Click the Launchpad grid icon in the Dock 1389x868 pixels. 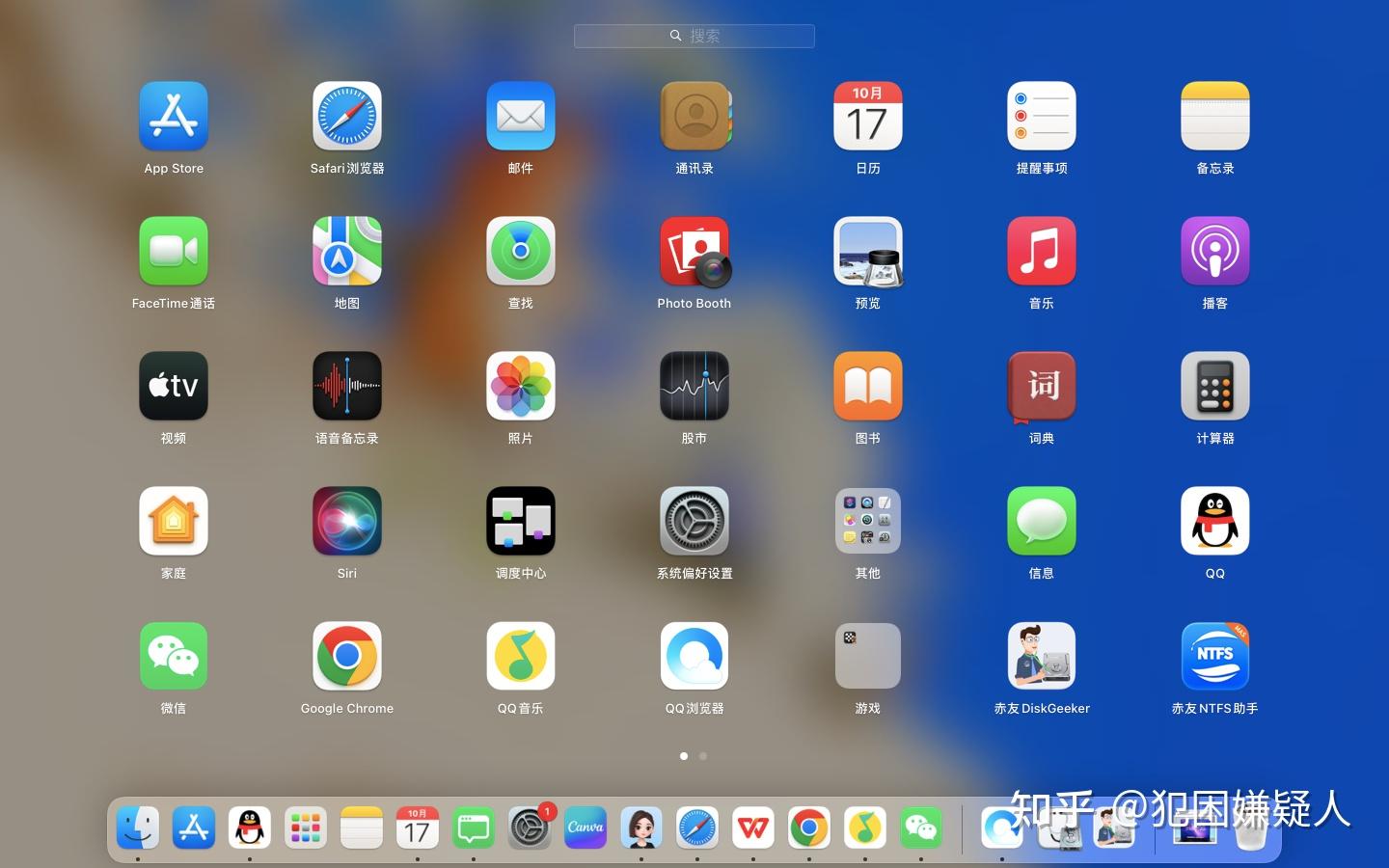pyautogui.click(x=306, y=827)
